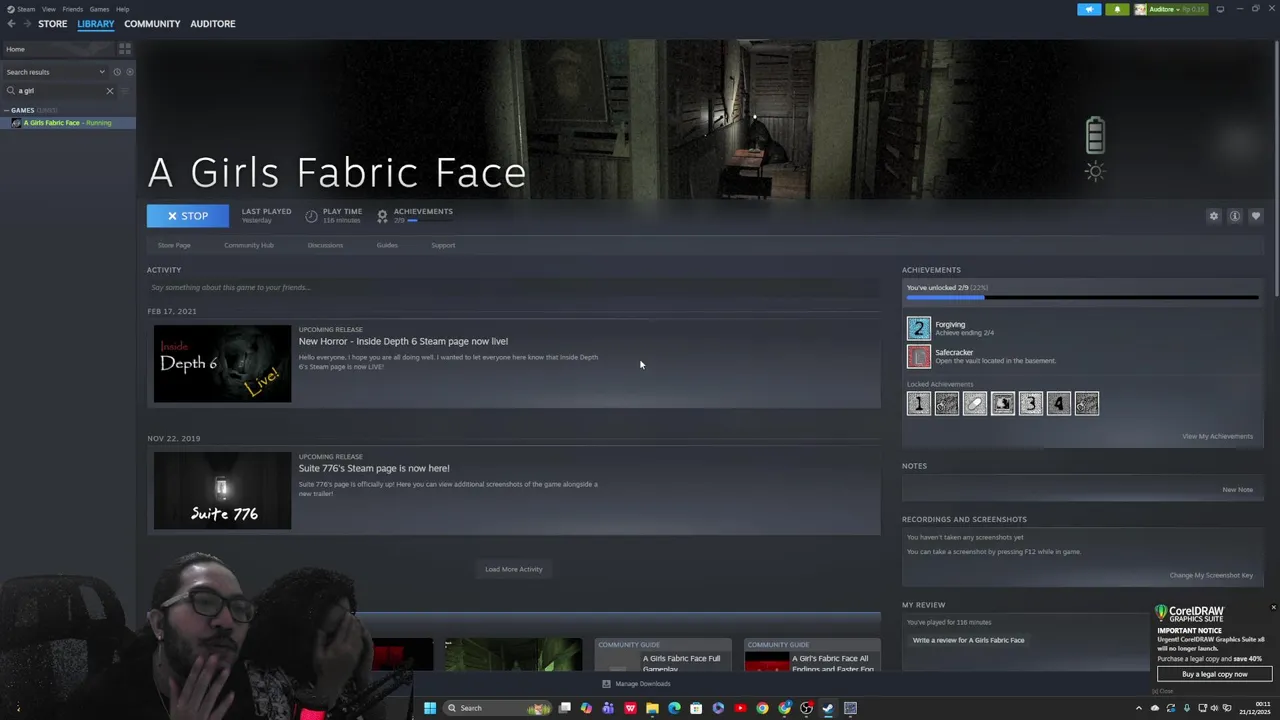Create a New Note
Screen dimensions: 1280x720
[1237, 490]
